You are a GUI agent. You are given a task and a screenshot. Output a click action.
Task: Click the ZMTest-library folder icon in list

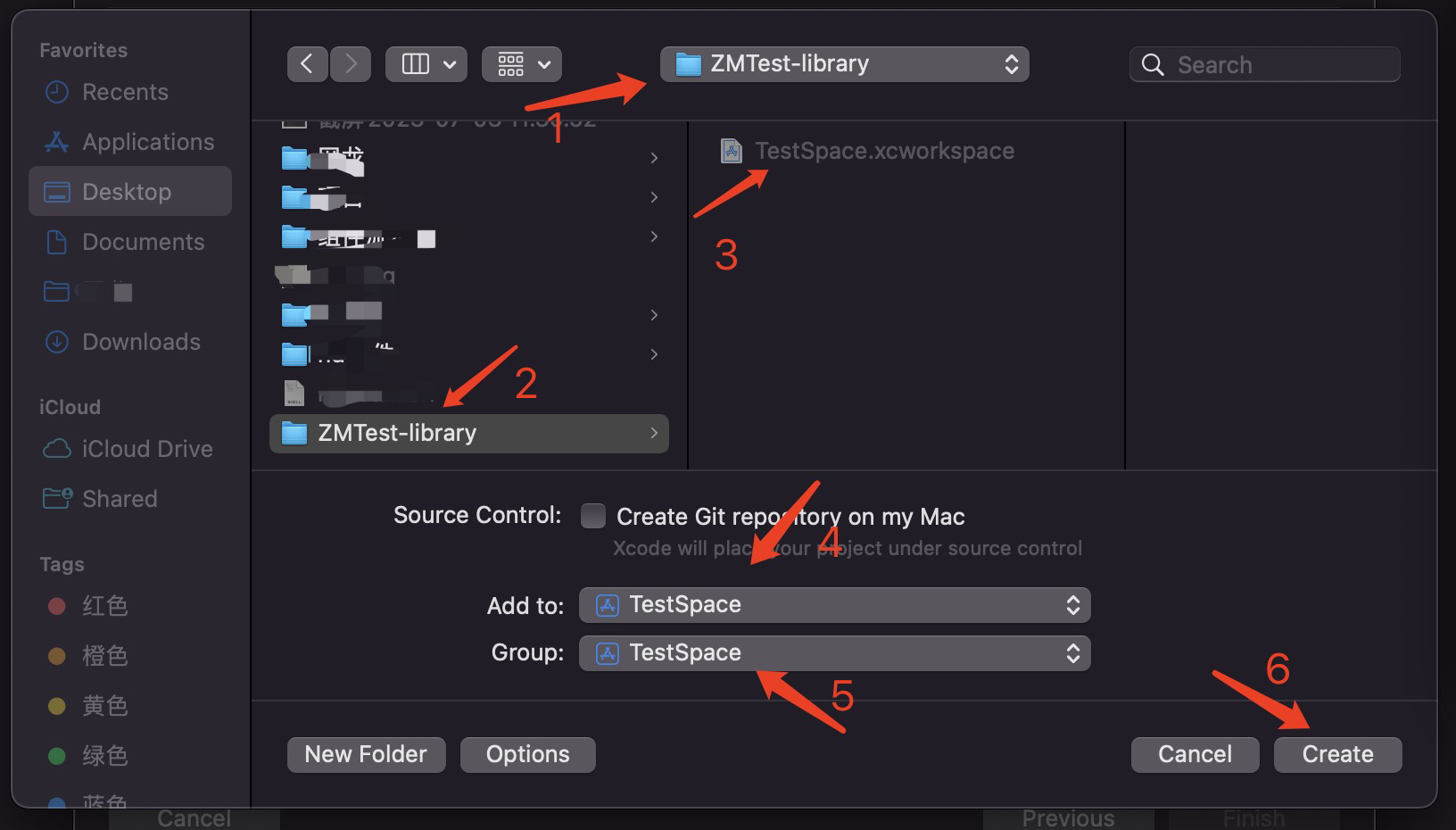(294, 433)
